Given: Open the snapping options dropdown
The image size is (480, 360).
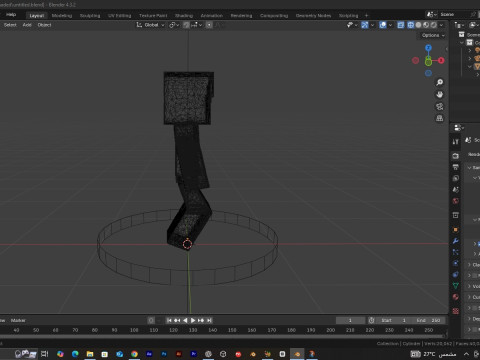Looking at the screenshot, I should pos(197,25).
